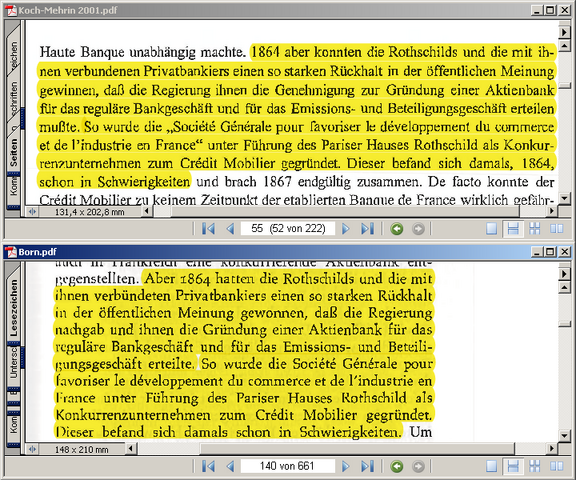576x480 pixels.
Task: Go to next page in Born.pdf window
Action: click(345, 466)
